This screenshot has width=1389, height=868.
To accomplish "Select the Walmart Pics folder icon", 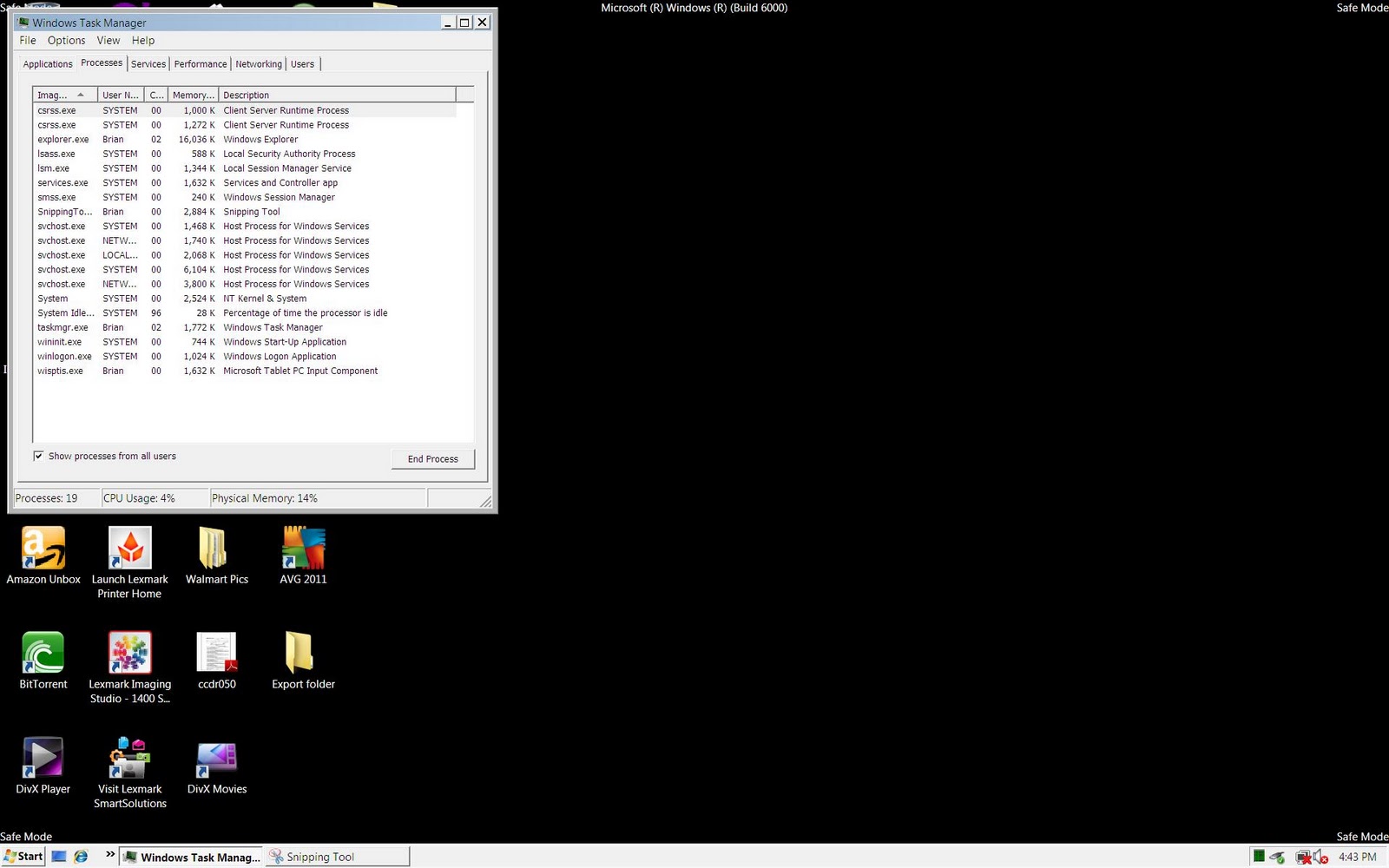I will (x=213, y=548).
